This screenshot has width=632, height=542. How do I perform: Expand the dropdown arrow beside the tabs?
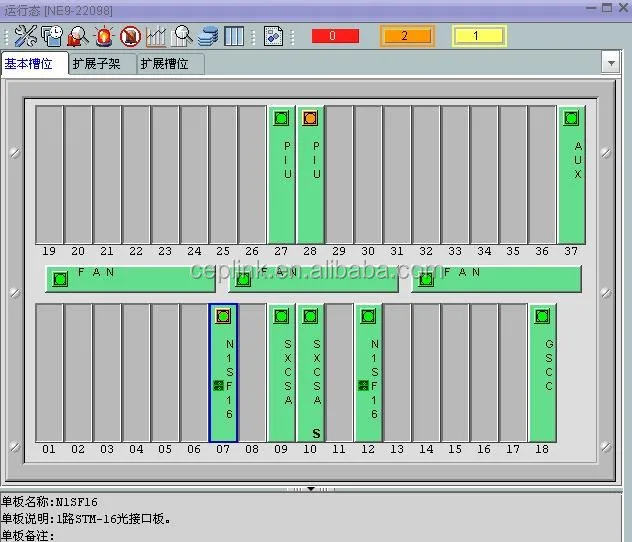point(611,63)
